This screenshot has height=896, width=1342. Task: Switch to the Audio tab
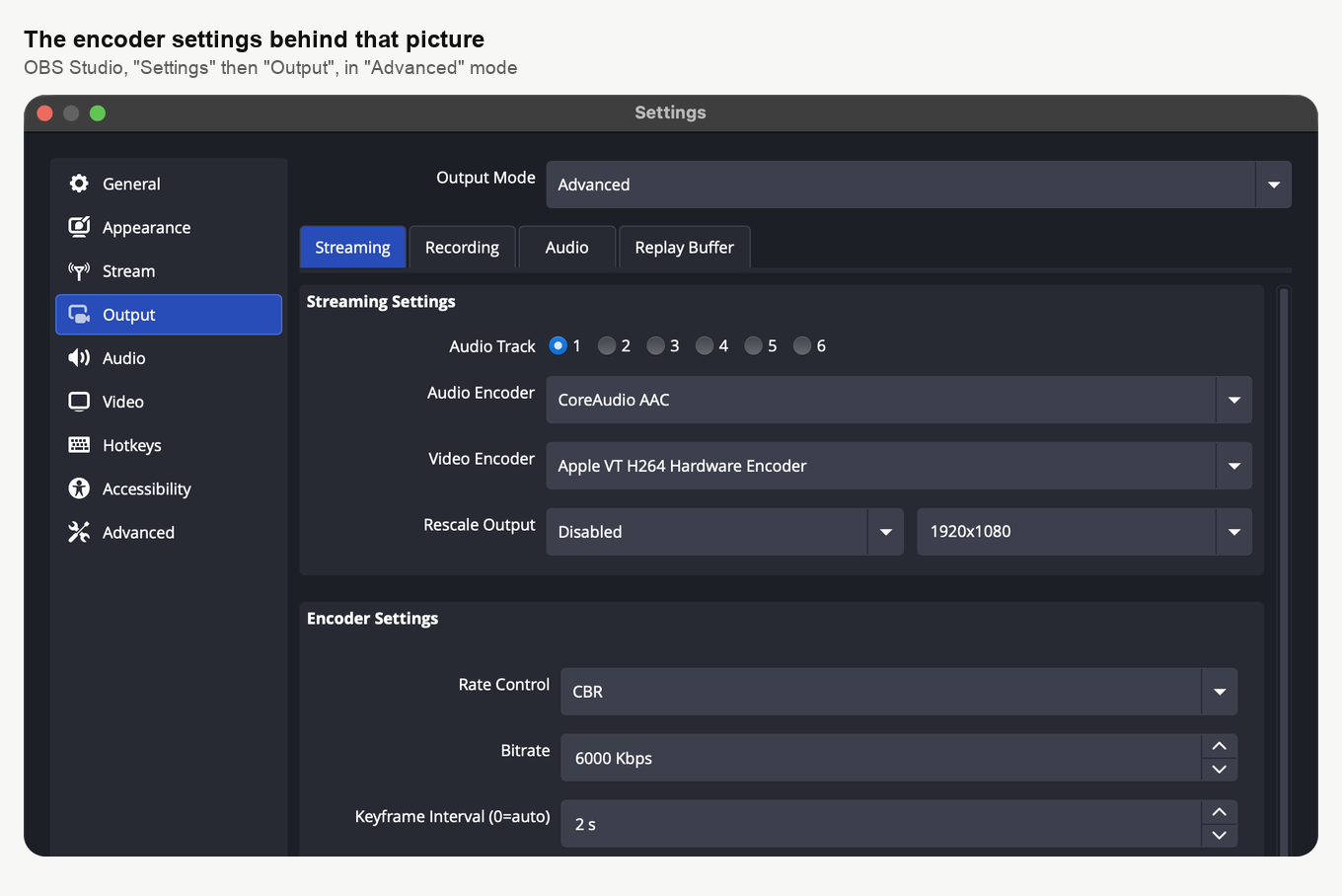pos(566,247)
